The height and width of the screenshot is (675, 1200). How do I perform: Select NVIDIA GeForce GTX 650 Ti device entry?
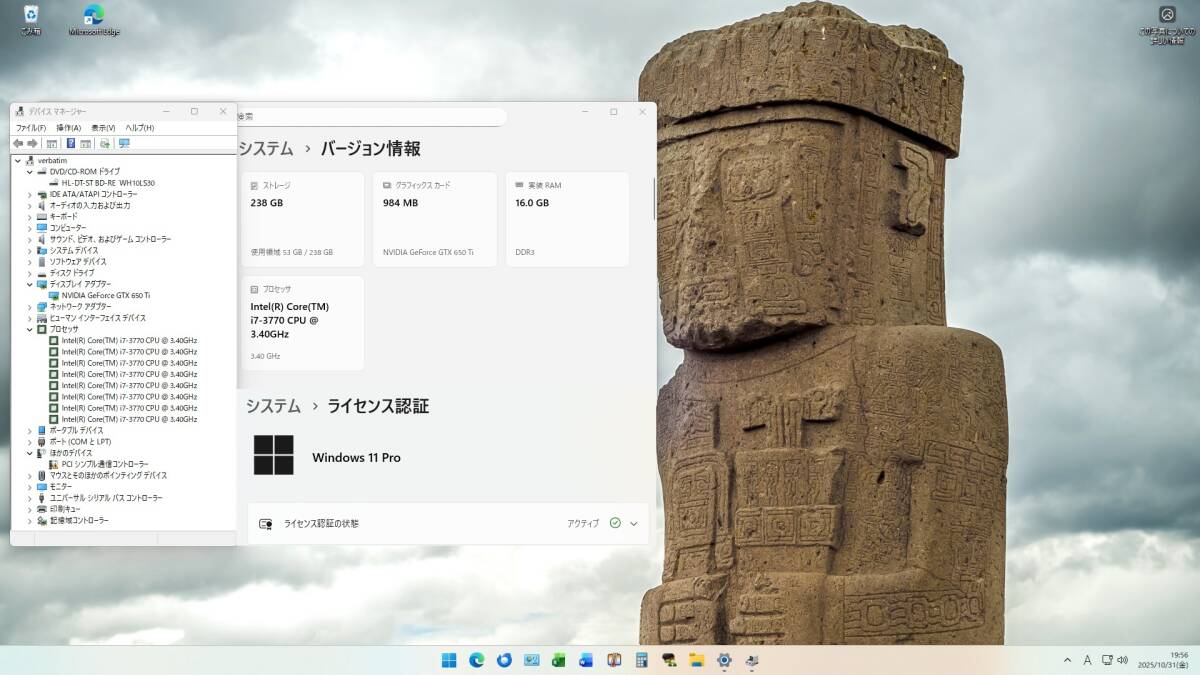pos(105,295)
